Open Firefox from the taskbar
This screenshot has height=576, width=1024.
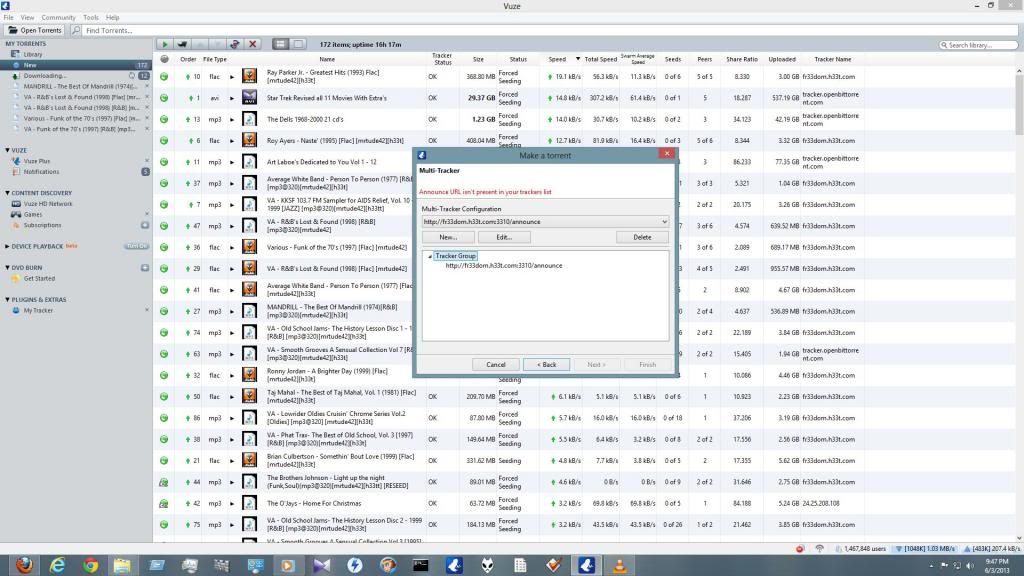(x=24, y=566)
